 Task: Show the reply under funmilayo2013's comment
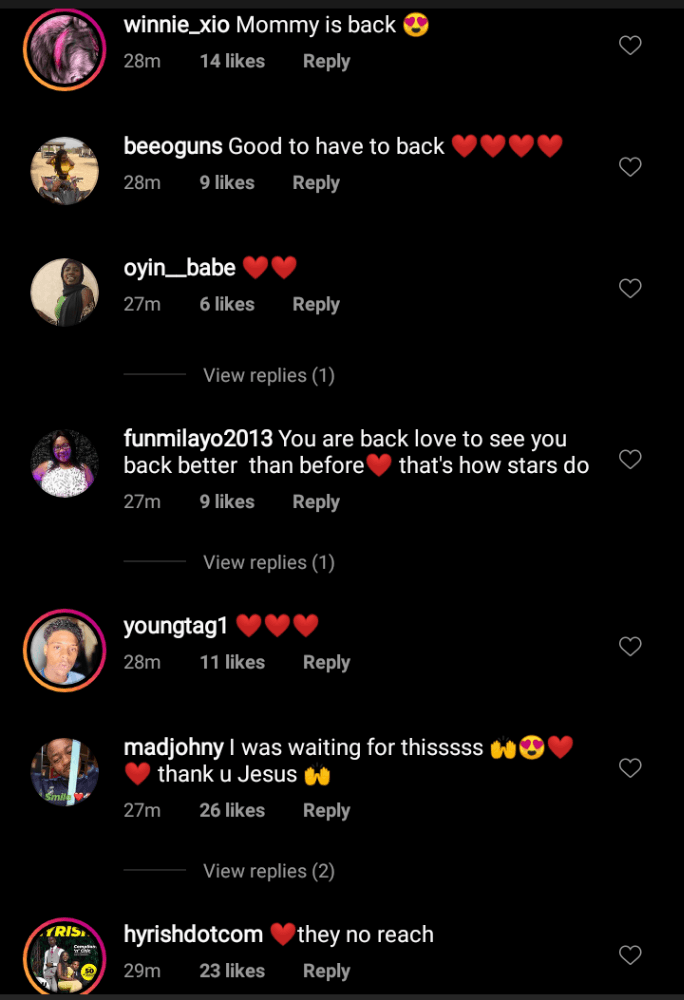tap(268, 563)
